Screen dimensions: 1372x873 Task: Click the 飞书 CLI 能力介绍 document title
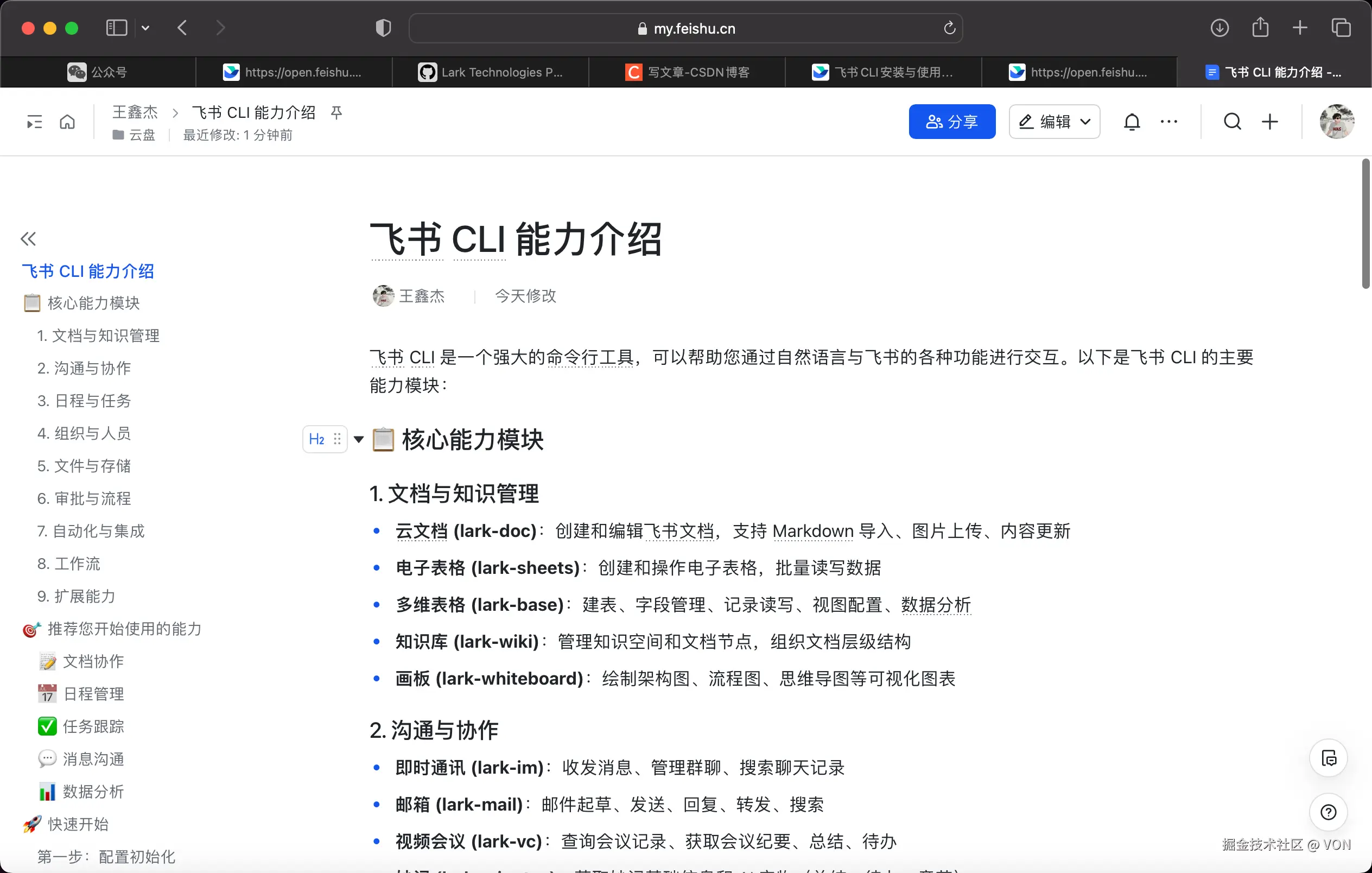[516, 240]
